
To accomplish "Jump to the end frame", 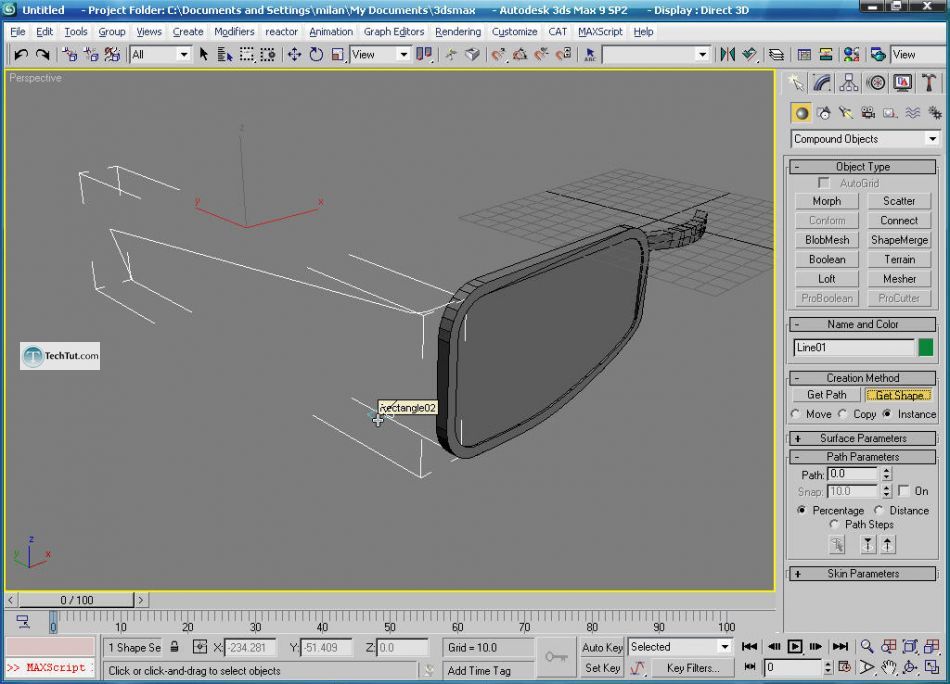I will pyautogui.click(x=840, y=646).
